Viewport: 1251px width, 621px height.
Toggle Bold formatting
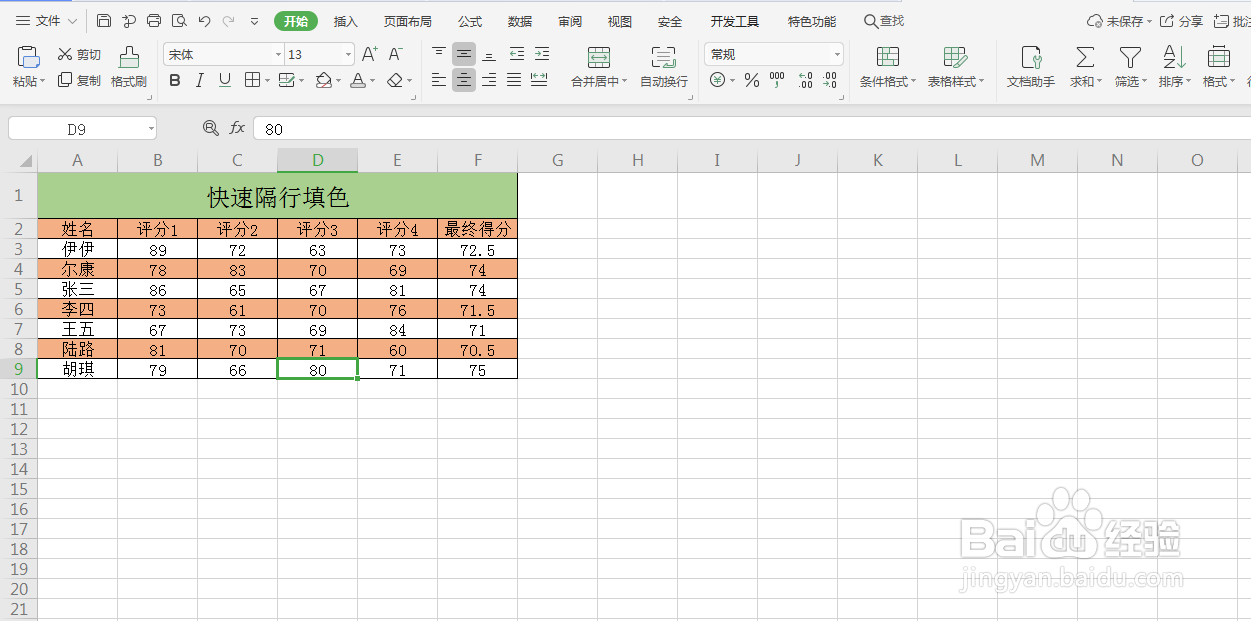(175, 80)
